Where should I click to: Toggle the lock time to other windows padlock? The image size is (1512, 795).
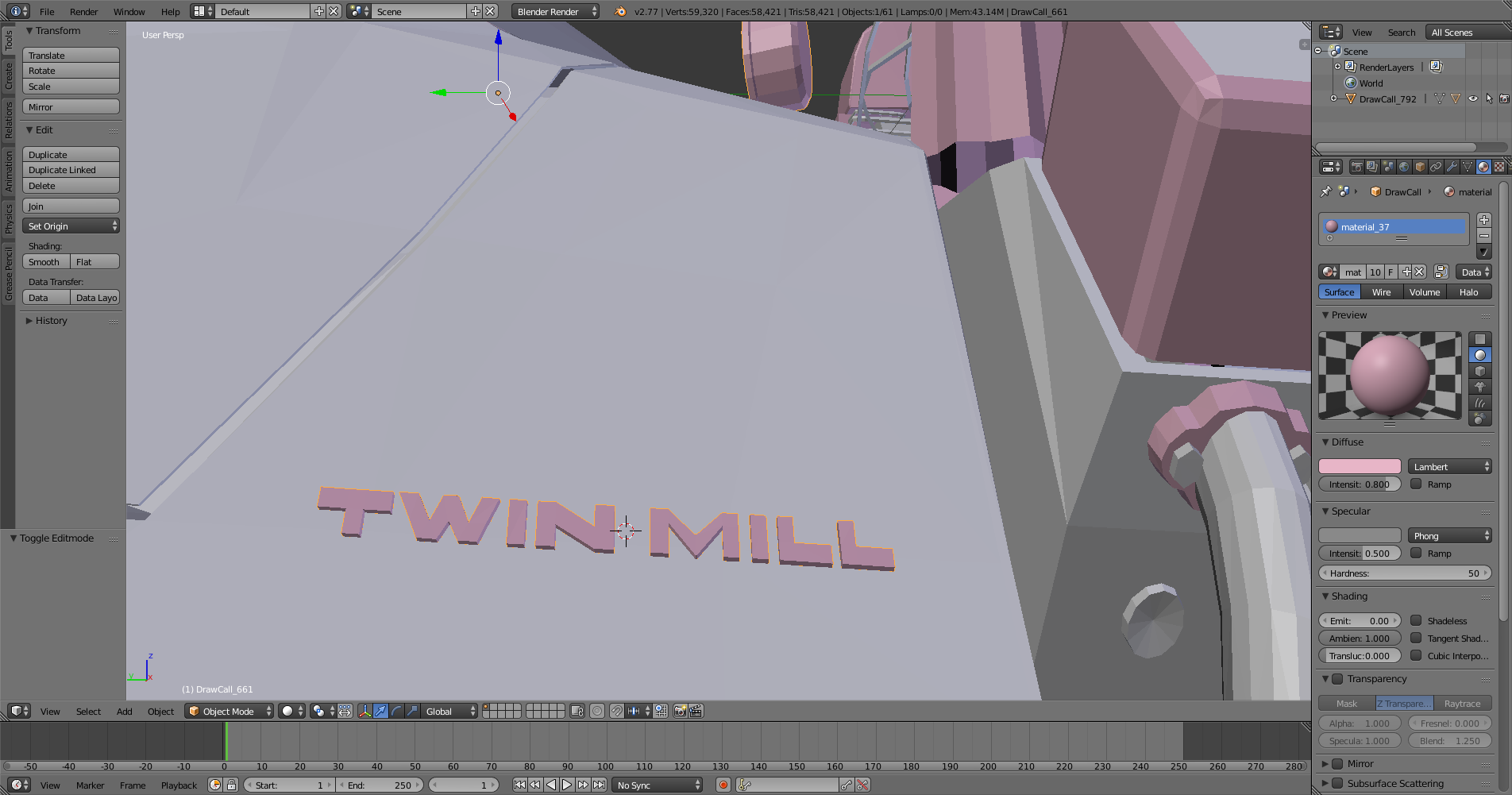(x=231, y=785)
